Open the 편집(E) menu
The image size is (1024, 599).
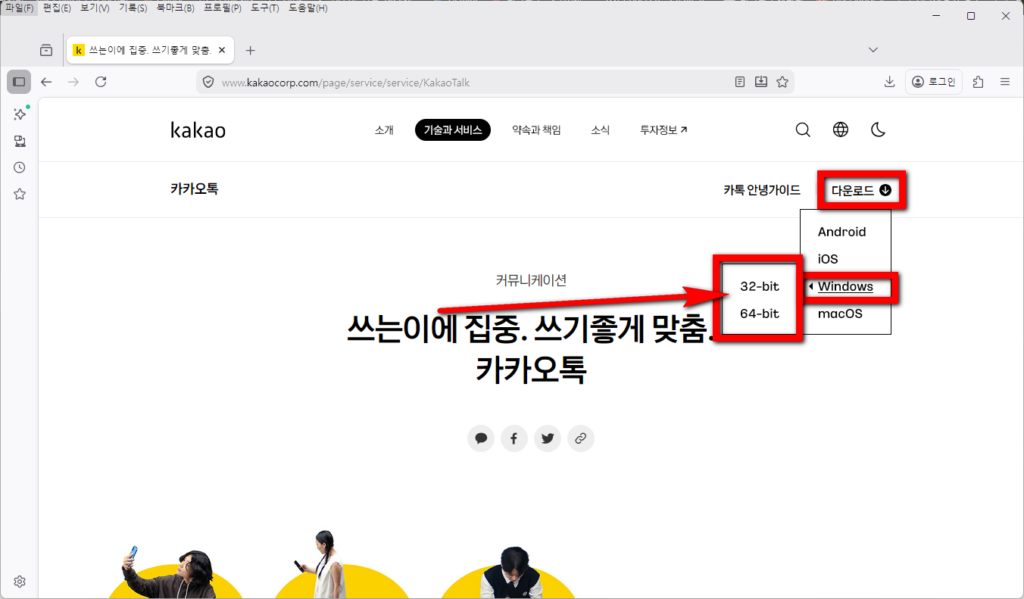(x=57, y=8)
